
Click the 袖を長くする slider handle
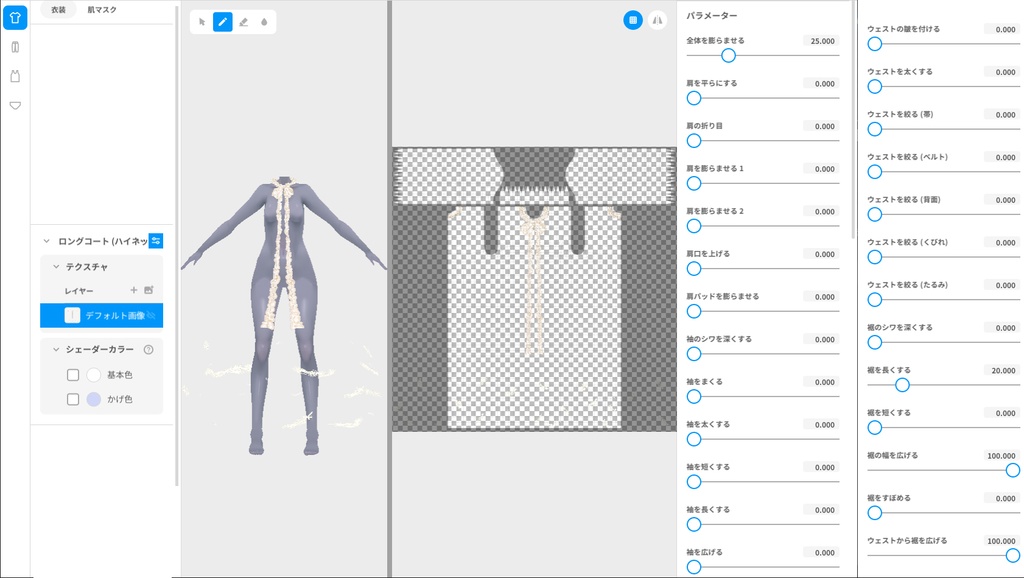694,524
